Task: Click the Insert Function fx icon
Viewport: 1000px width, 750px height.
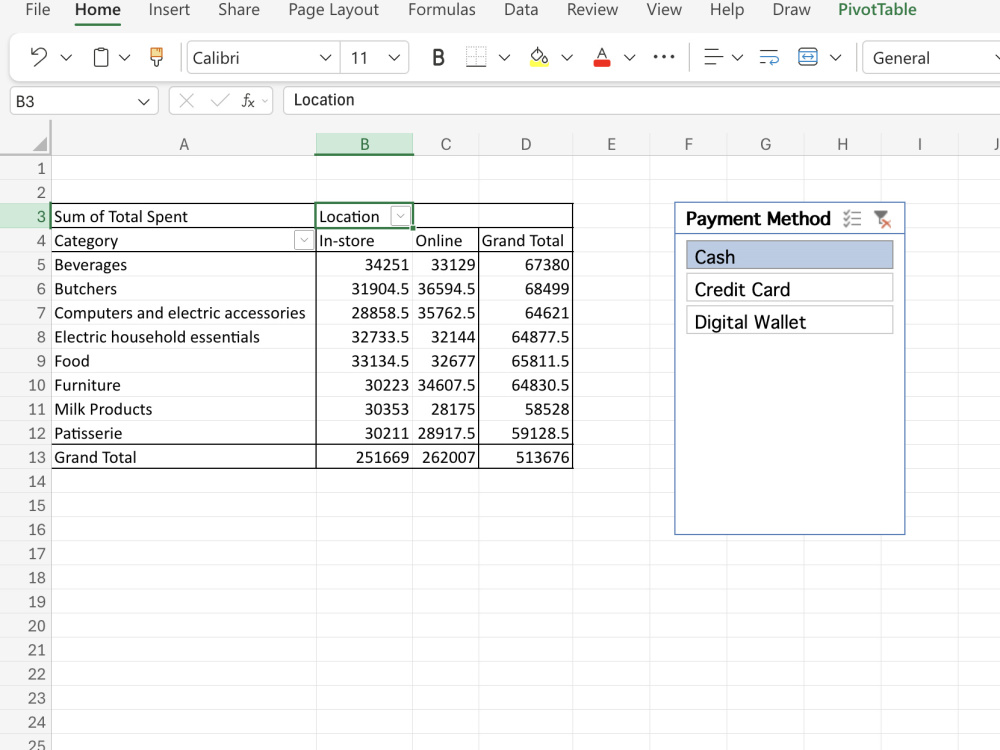Action: (x=248, y=101)
